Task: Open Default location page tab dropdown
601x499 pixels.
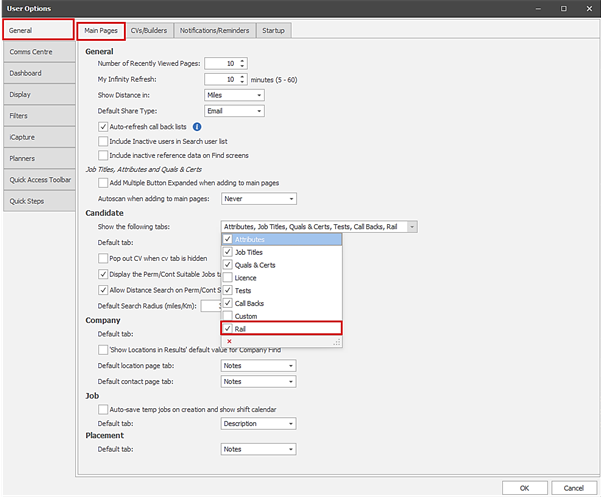Action: (291, 366)
